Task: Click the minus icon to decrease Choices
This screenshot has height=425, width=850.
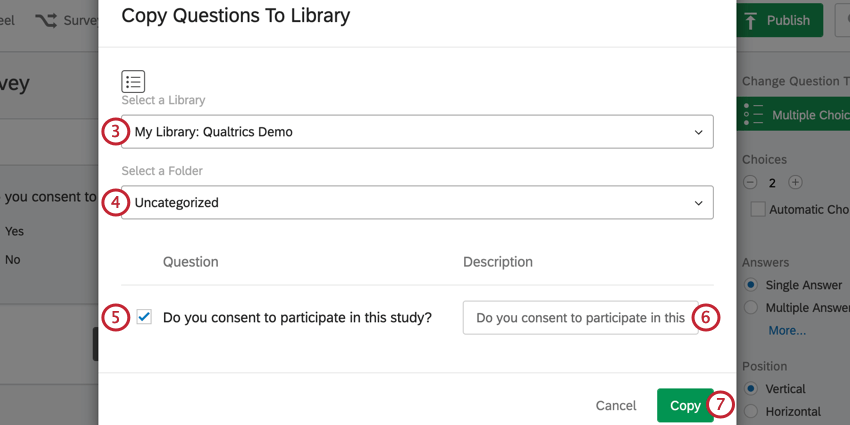Action: [750, 183]
